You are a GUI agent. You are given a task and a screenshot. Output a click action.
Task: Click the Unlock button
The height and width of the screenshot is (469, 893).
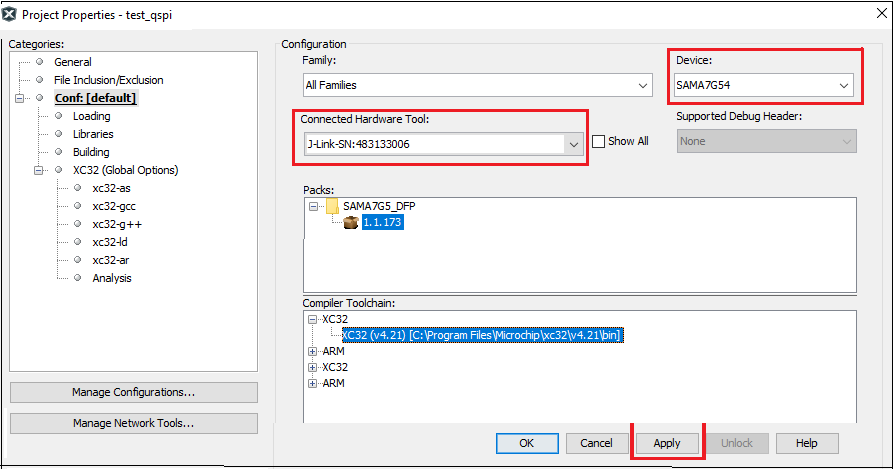(x=737, y=443)
